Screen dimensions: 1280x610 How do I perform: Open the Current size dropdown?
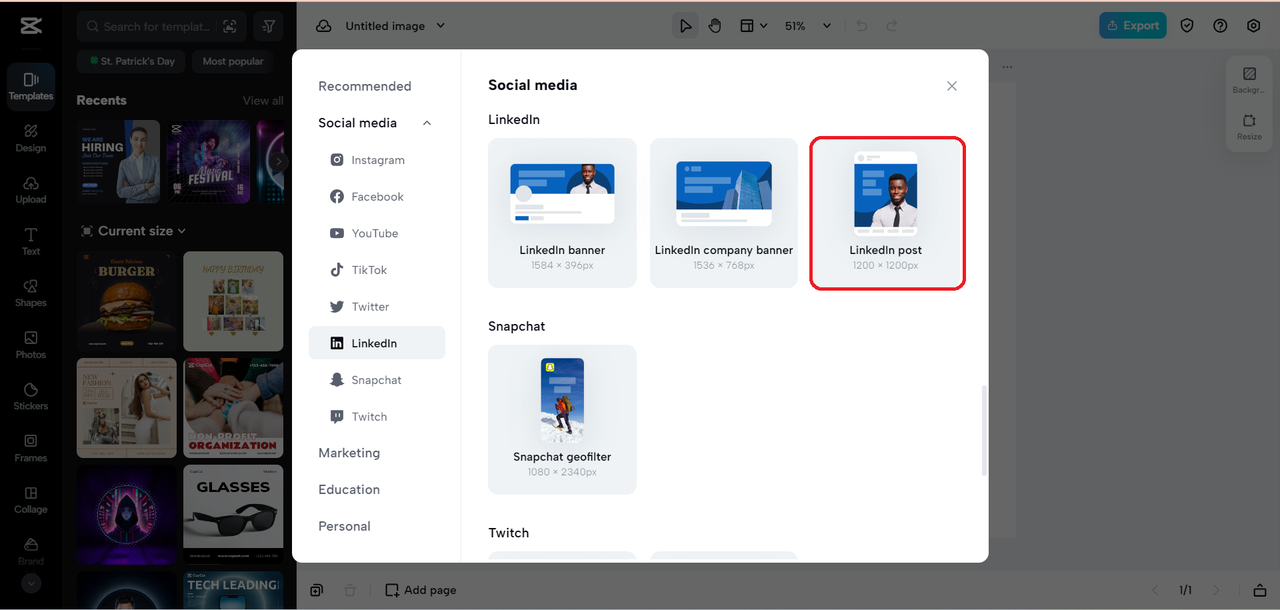point(133,230)
